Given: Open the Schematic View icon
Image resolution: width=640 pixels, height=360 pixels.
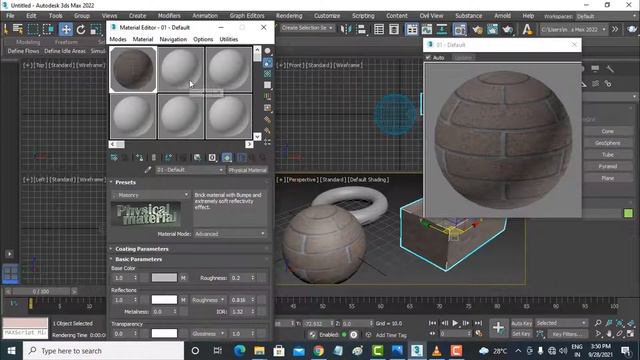Looking at the screenshot, I should point(442,29).
